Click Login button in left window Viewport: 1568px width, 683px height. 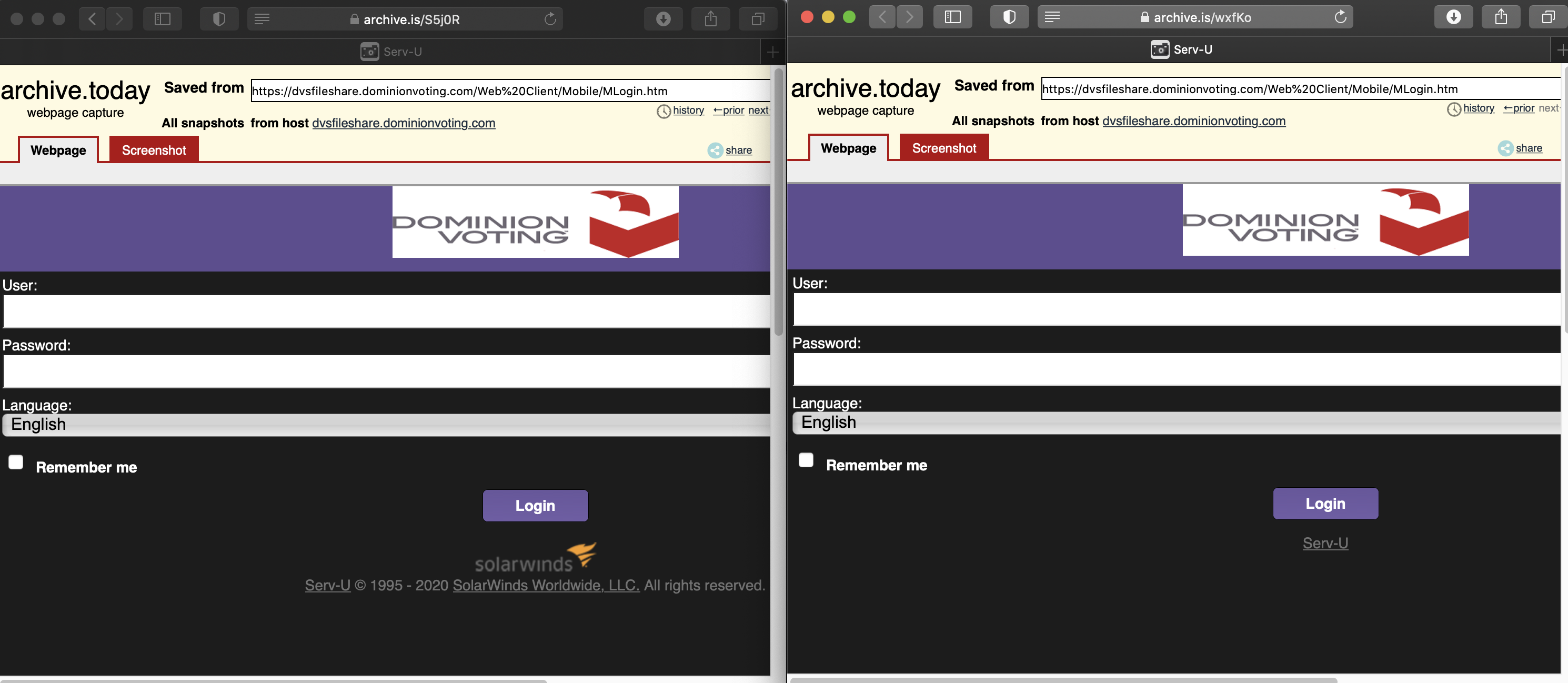[536, 506]
